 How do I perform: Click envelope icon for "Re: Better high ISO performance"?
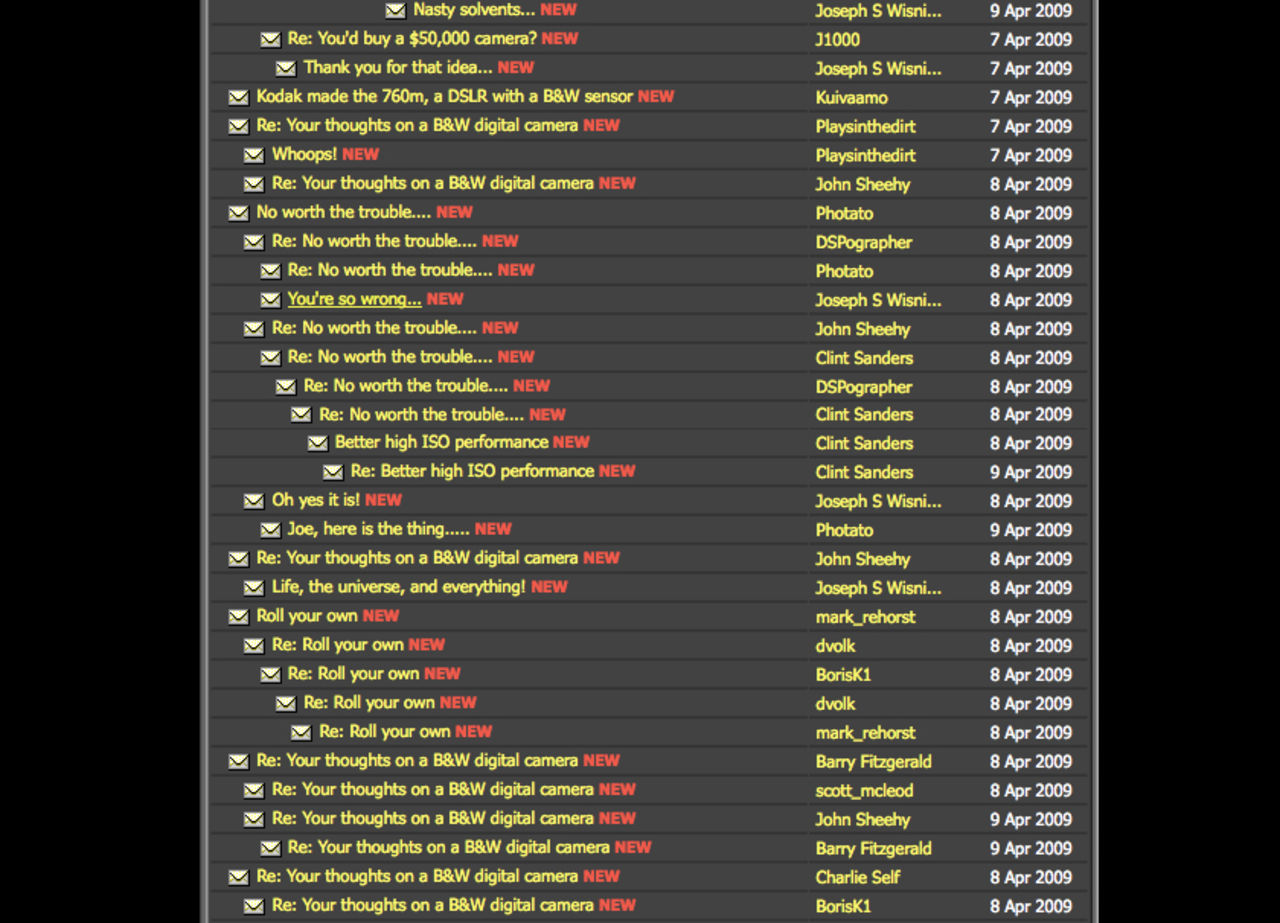(333, 472)
